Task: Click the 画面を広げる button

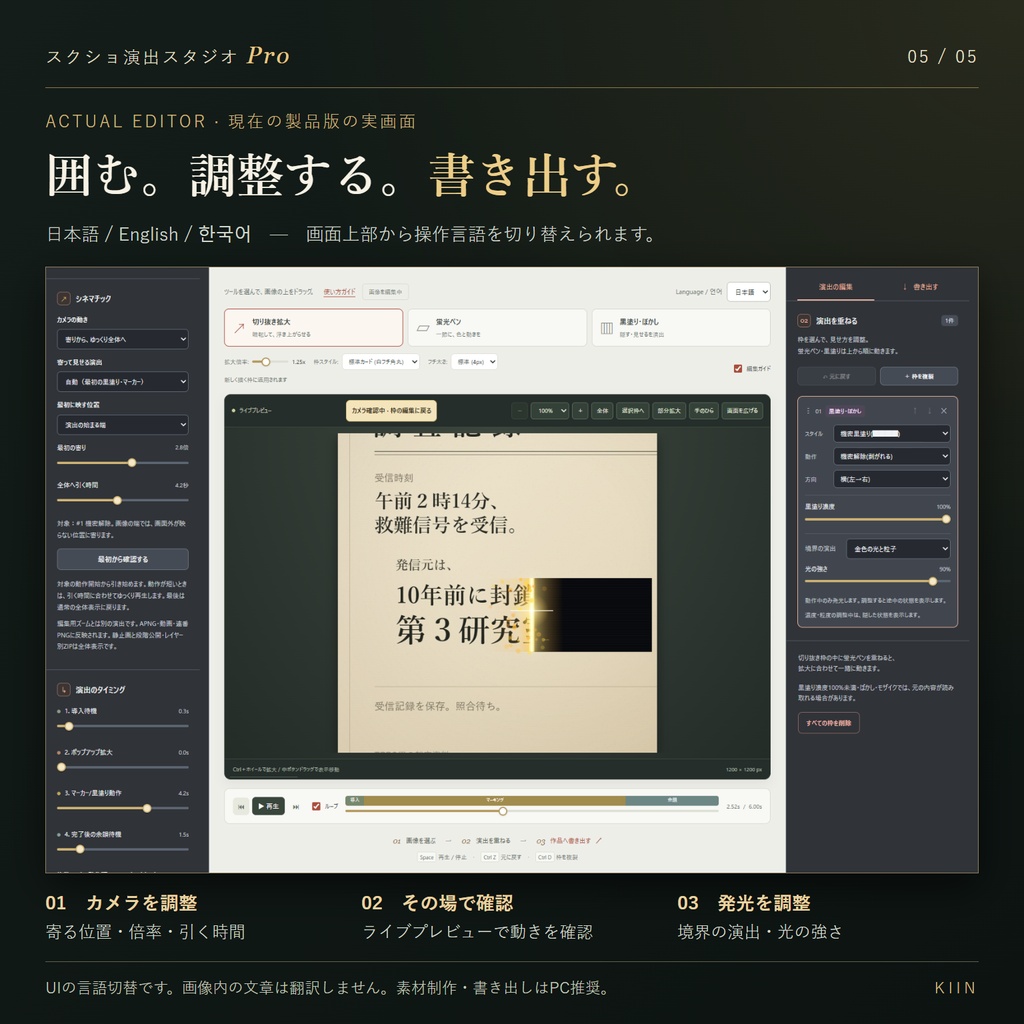Action: [742, 411]
